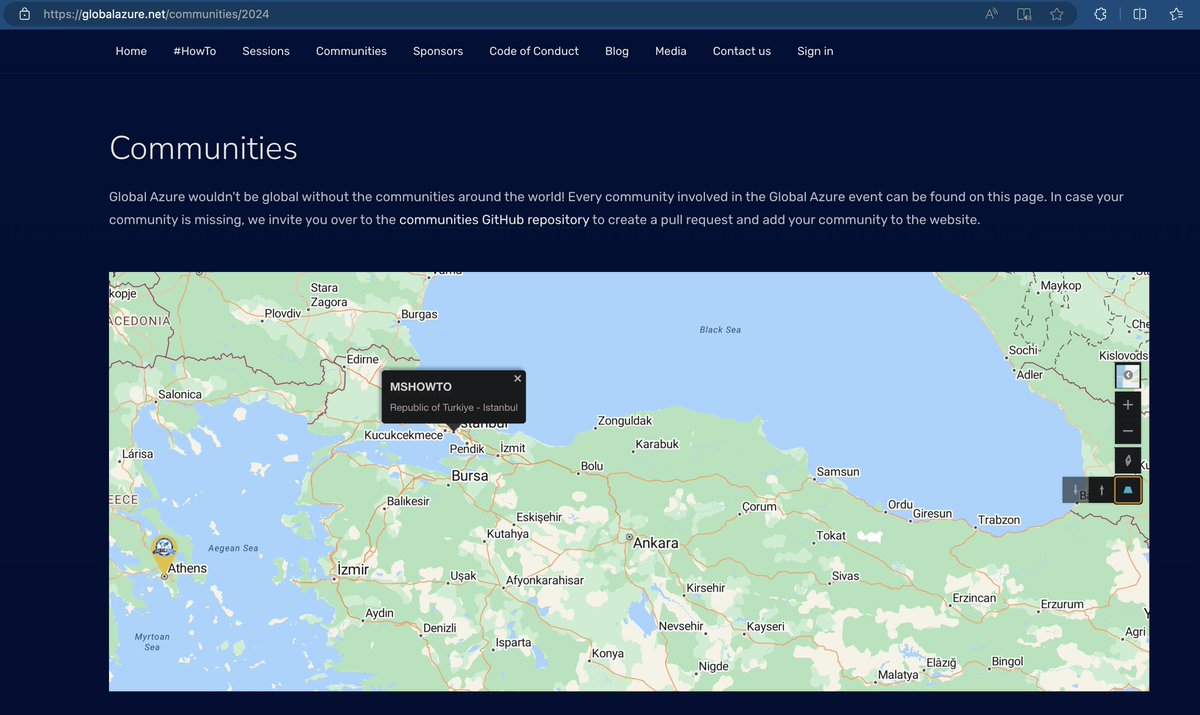Open the Favorites list icon

(x=1177, y=14)
